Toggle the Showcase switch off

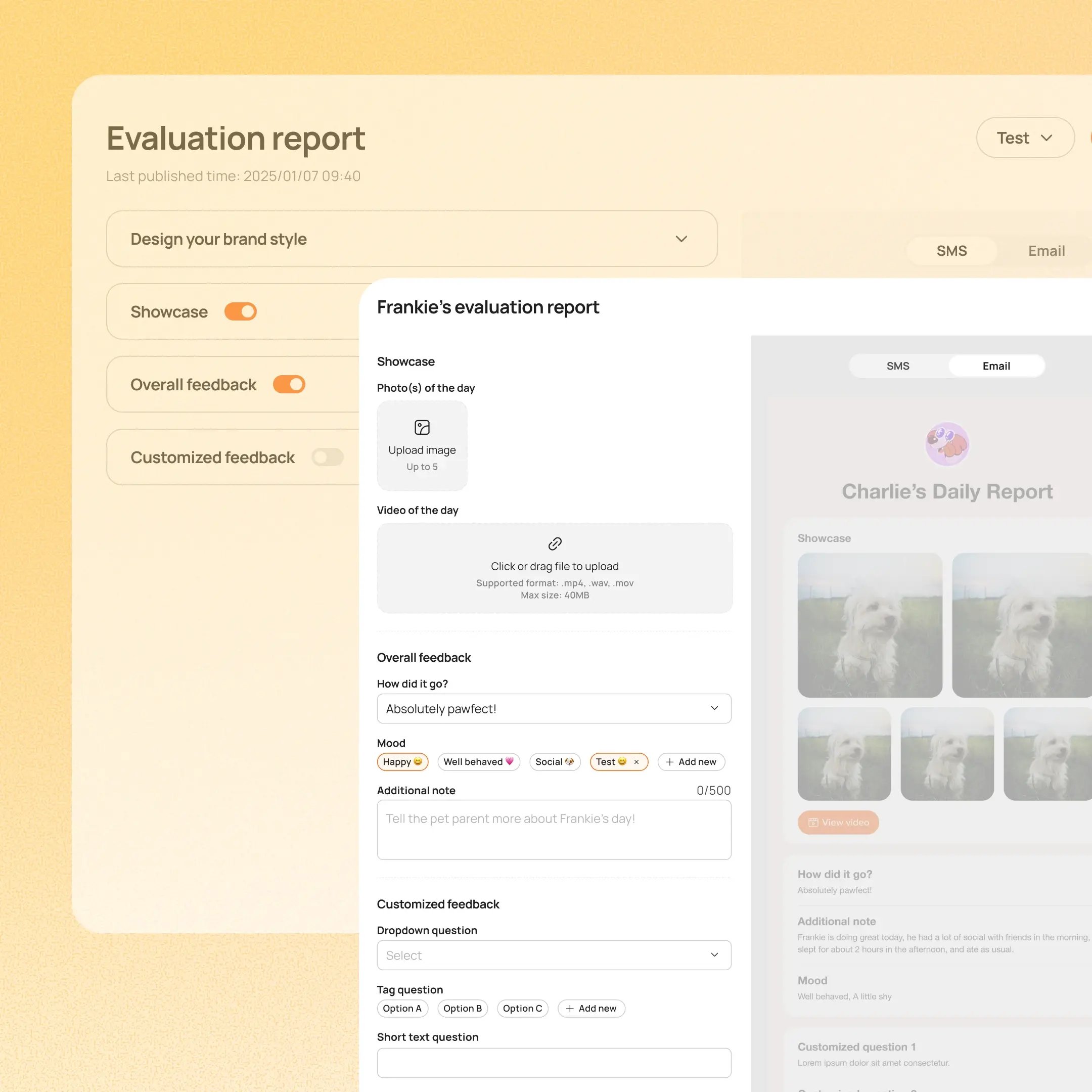[x=241, y=311]
